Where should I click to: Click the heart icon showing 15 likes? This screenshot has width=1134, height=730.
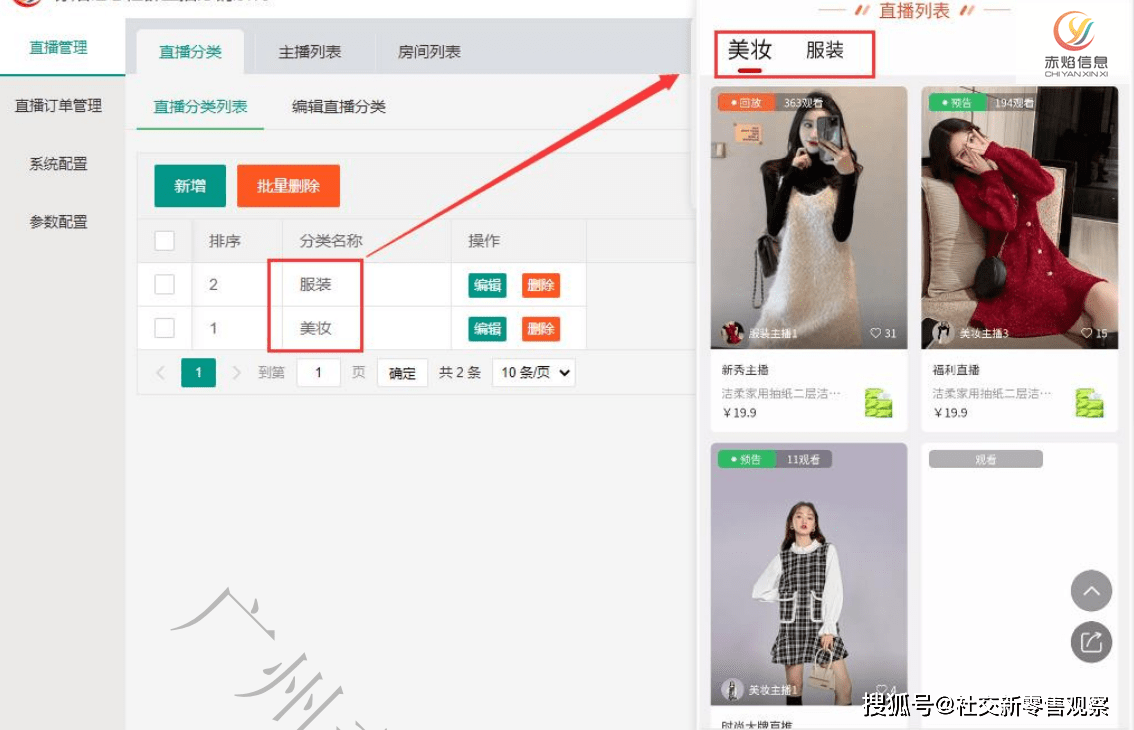pos(1086,333)
